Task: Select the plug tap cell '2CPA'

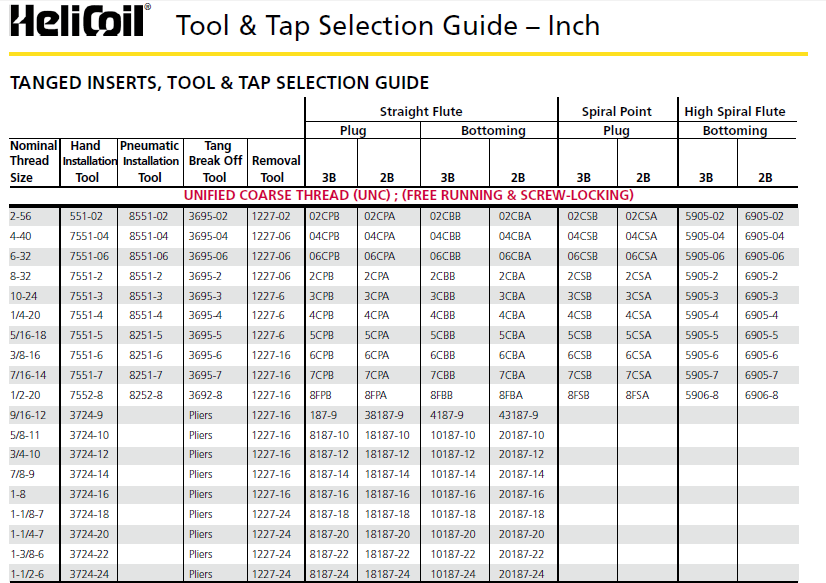Action: [x=377, y=276]
